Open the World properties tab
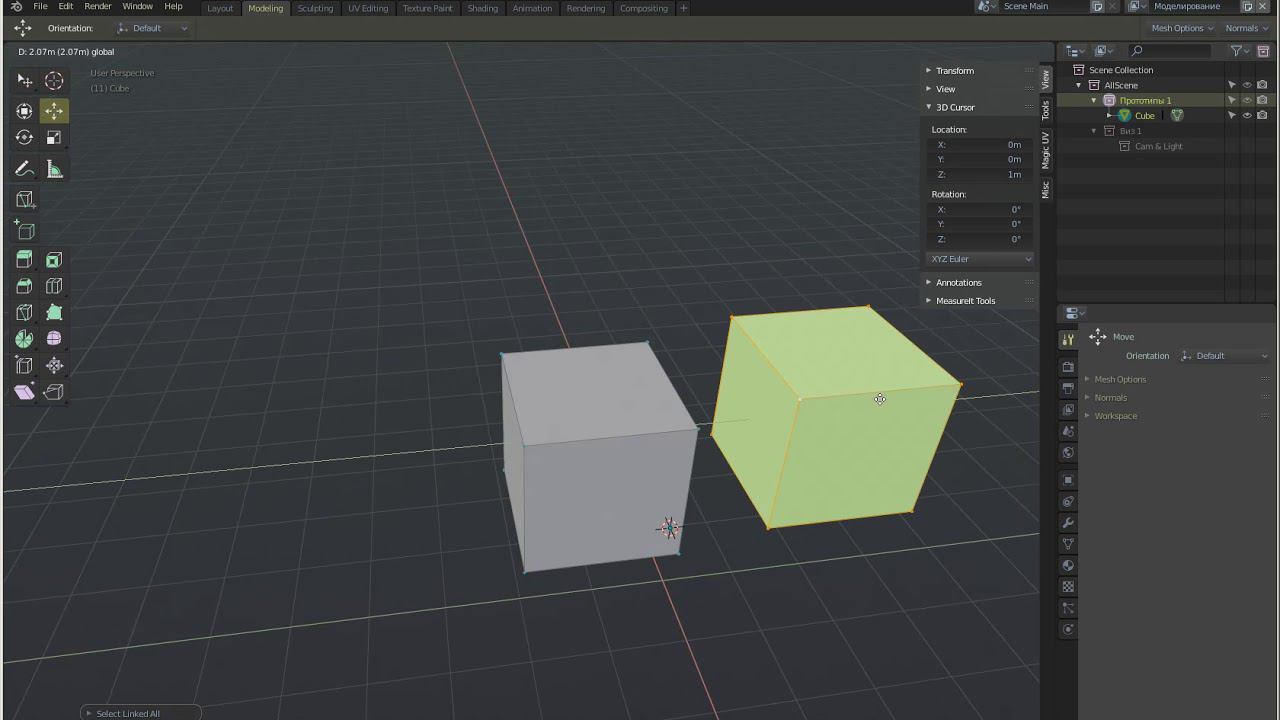Screen dimensions: 1280x720 point(1068,452)
